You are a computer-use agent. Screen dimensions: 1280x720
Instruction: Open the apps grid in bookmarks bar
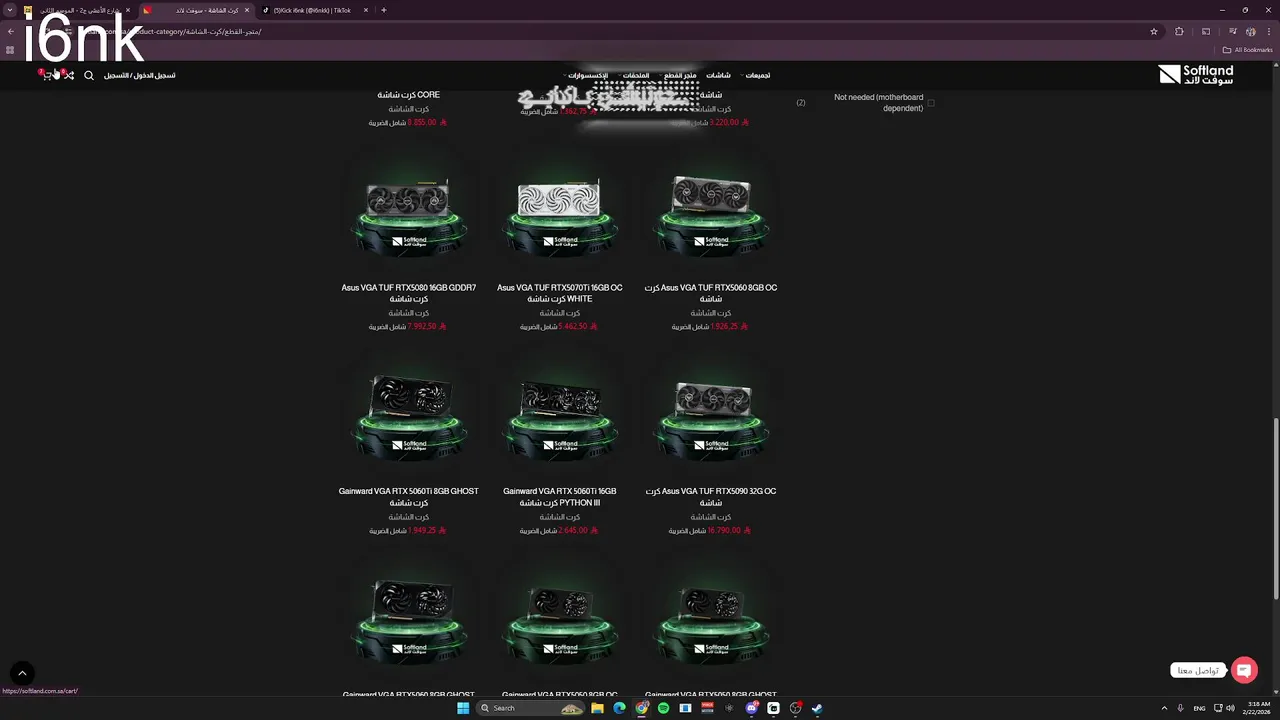(x=11, y=50)
